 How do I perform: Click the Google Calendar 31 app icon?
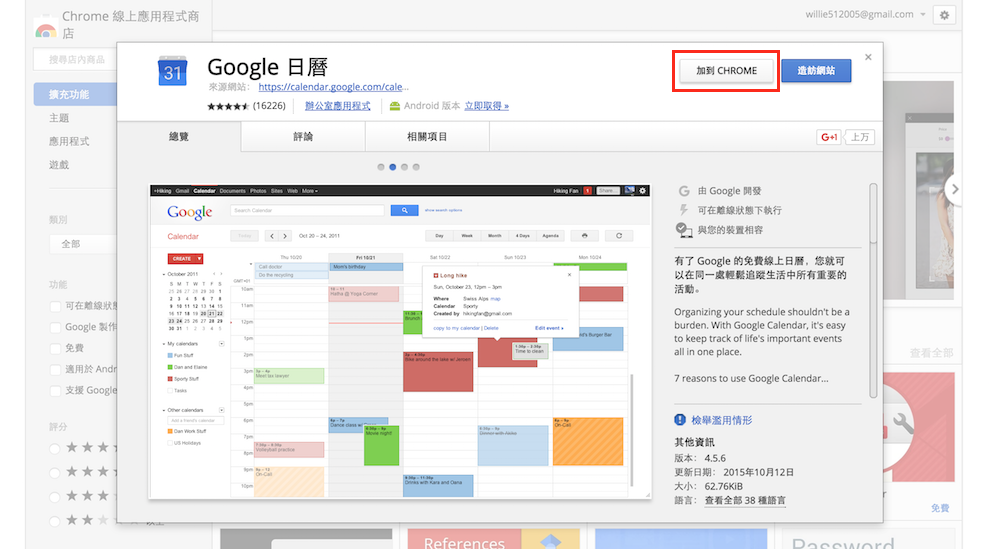click(172, 71)
